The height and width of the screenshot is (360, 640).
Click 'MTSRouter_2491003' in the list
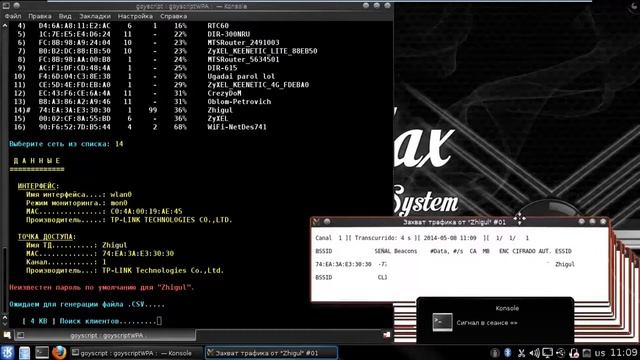243,42
